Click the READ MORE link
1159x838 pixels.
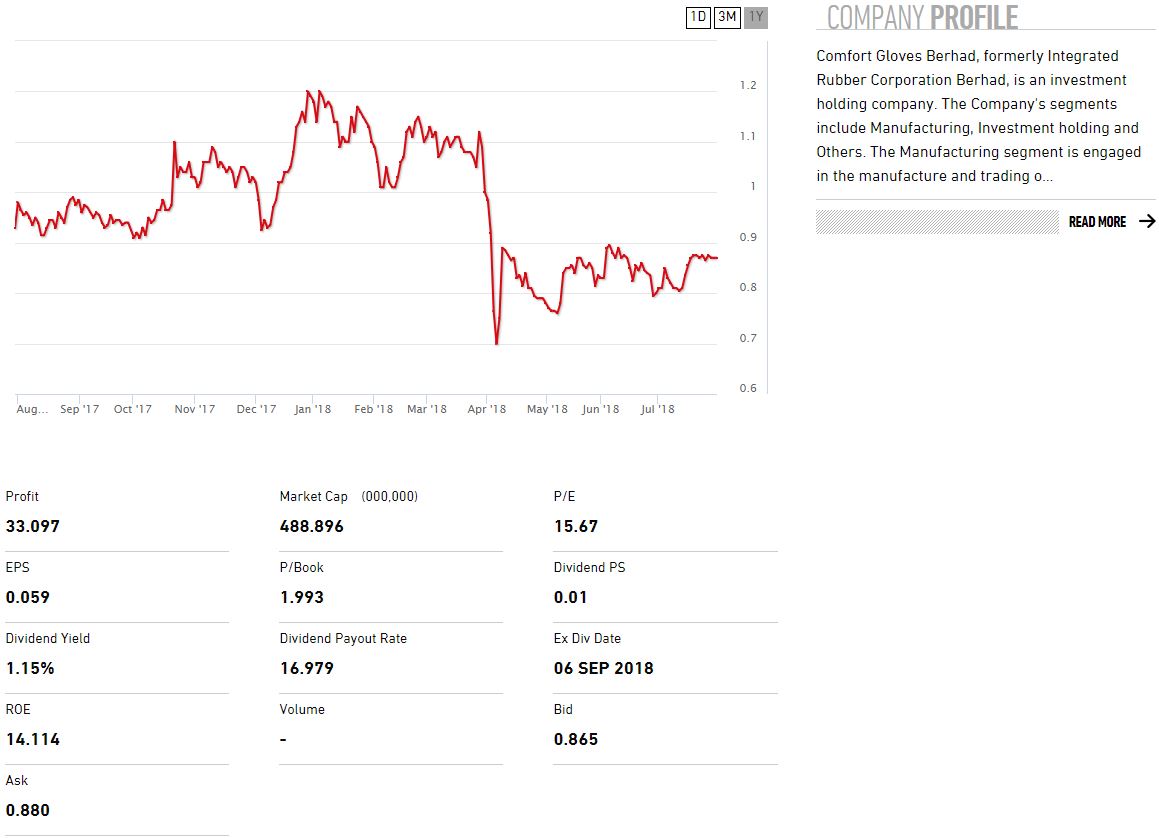1097,222
